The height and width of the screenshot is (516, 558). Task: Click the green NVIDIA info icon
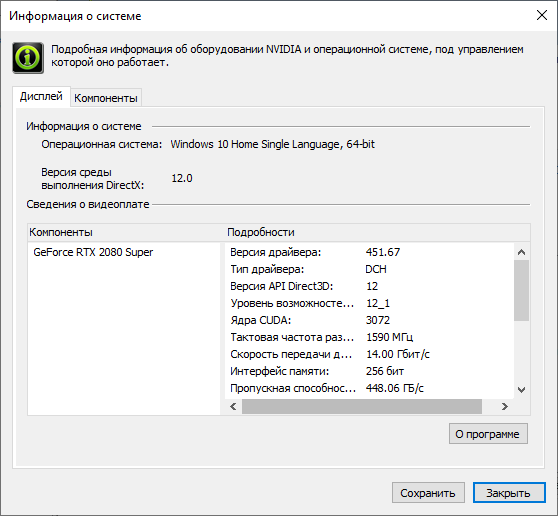[x=28, y=58]
